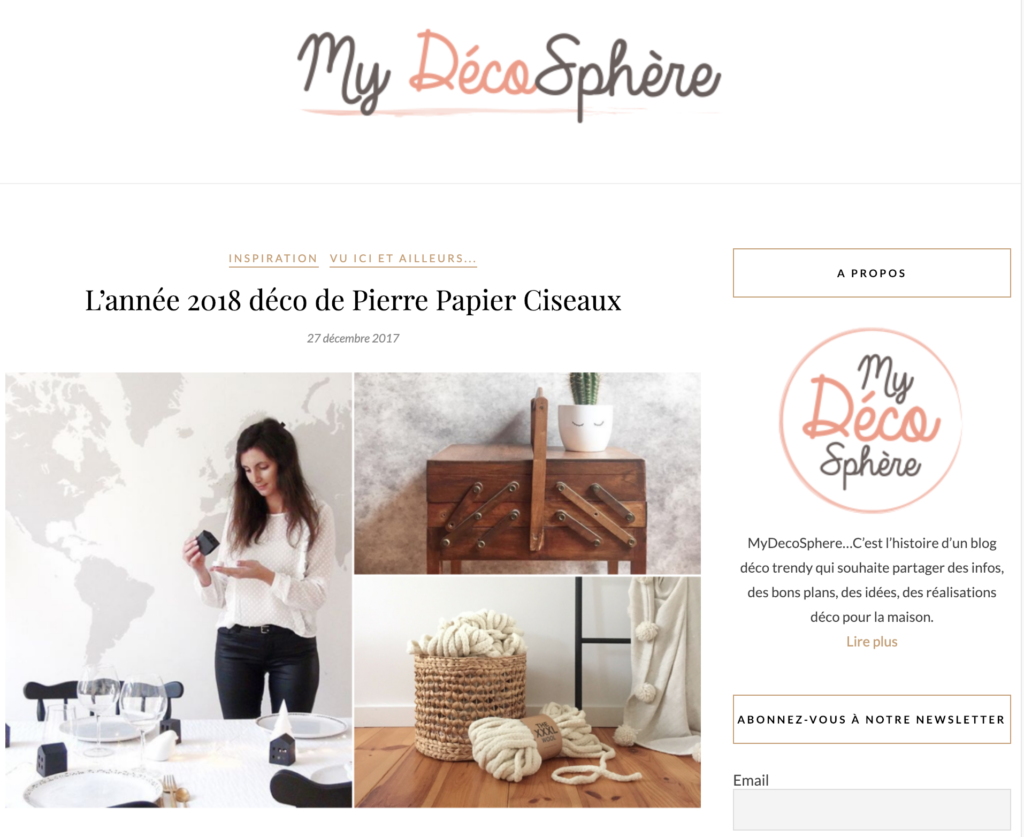Click the round My Déco Sphère badge
The width and height of the screenshot is (1024, 837).
[x=871, y=420]
